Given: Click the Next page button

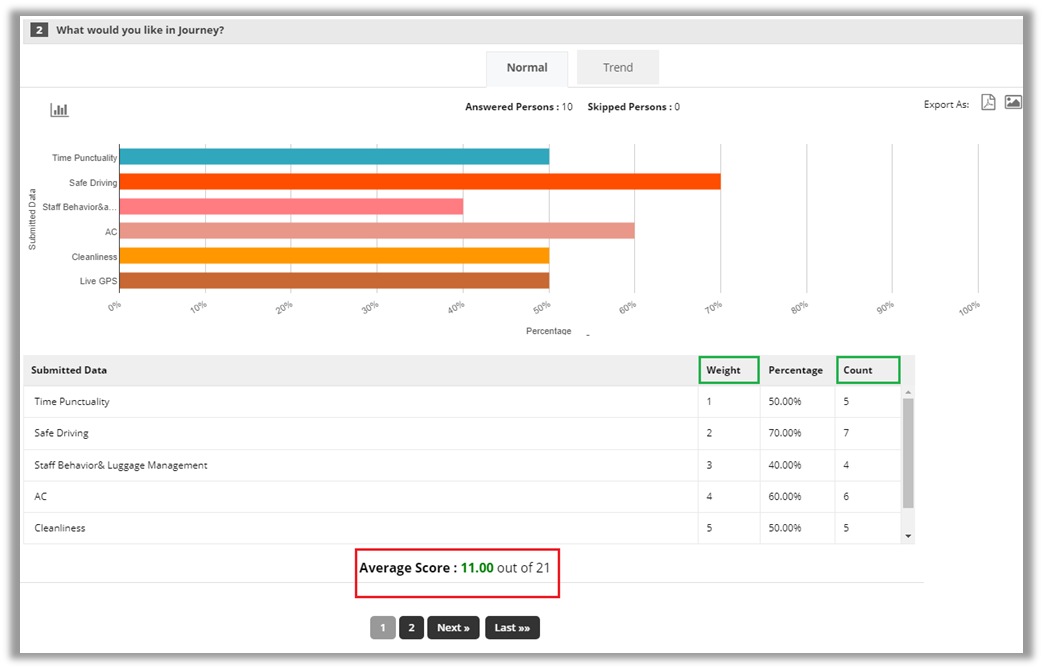Looking at the screenshot, I should [x=453, y=628].
